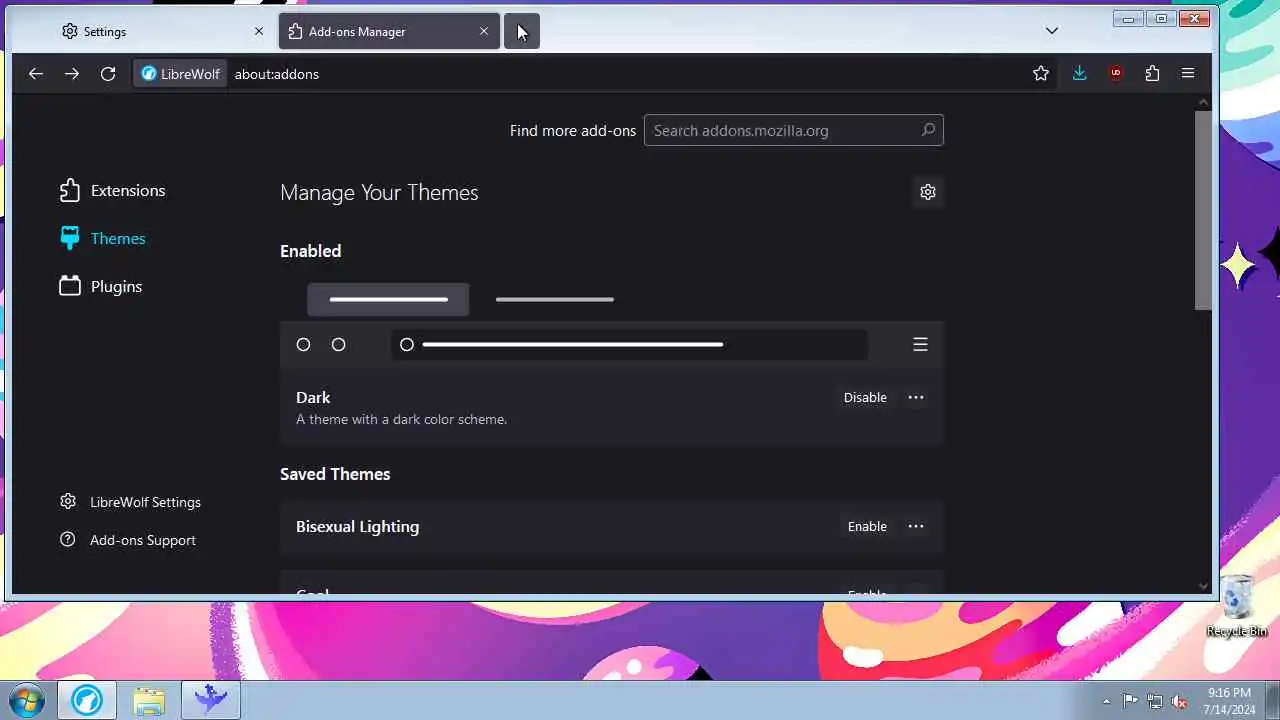The height and width of the screenshot is (720, 1280).
Task: Open a new tab
Action: coord(522,31)
